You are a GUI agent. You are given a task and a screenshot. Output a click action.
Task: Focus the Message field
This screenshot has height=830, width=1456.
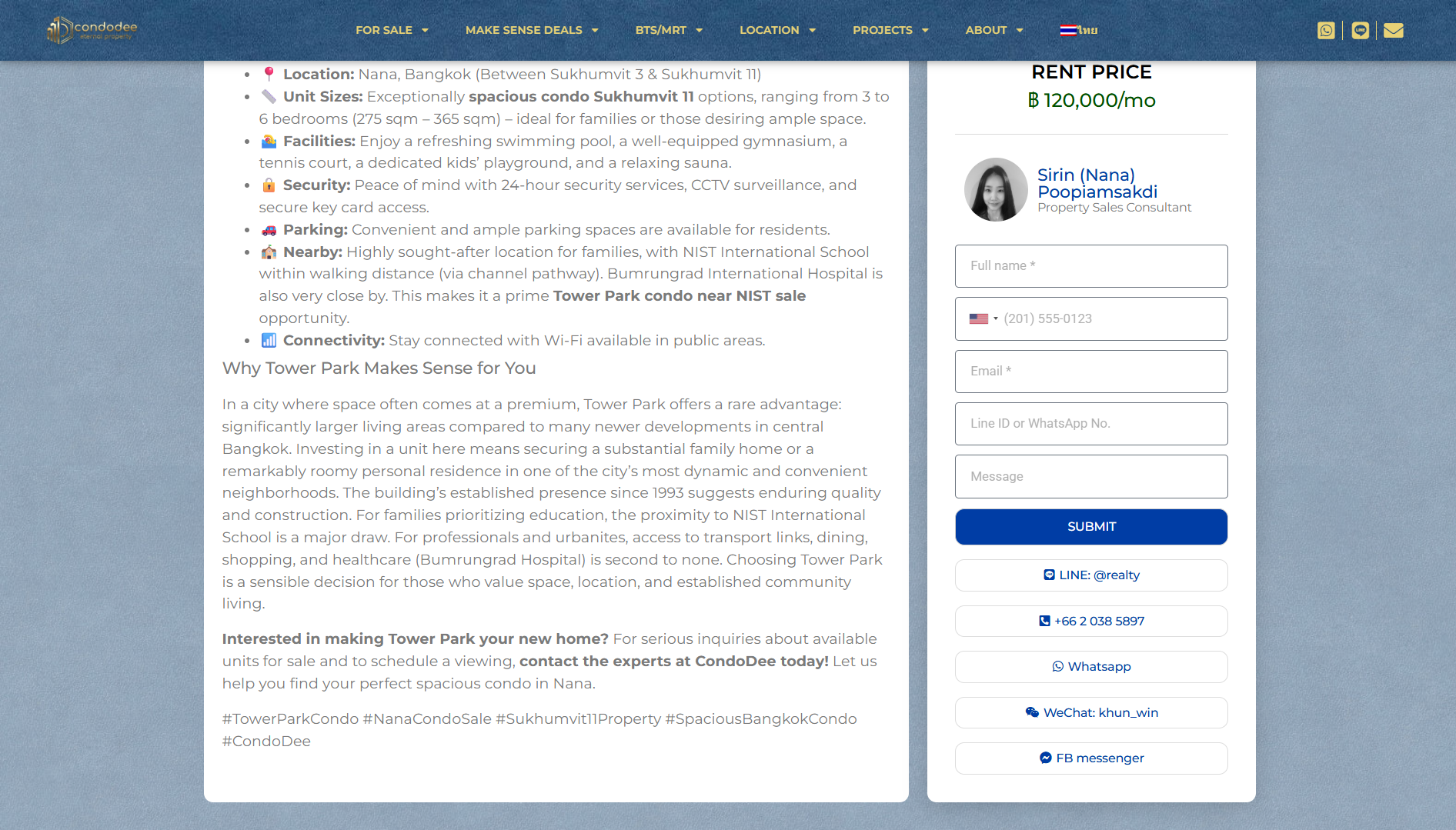1090,477
